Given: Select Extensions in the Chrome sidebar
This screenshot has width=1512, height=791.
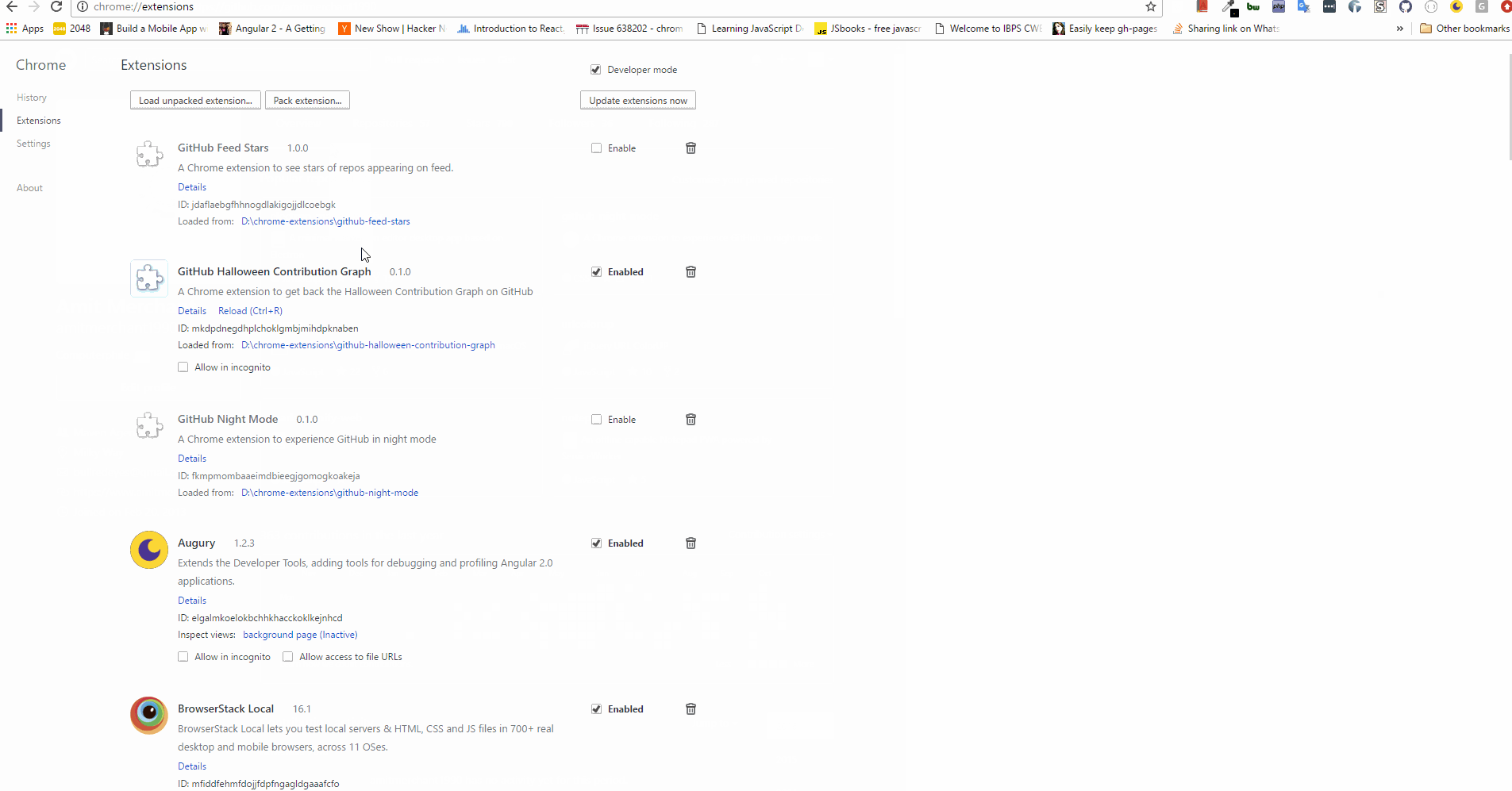Looking at the screenshot, I should [x=39, y=121].
